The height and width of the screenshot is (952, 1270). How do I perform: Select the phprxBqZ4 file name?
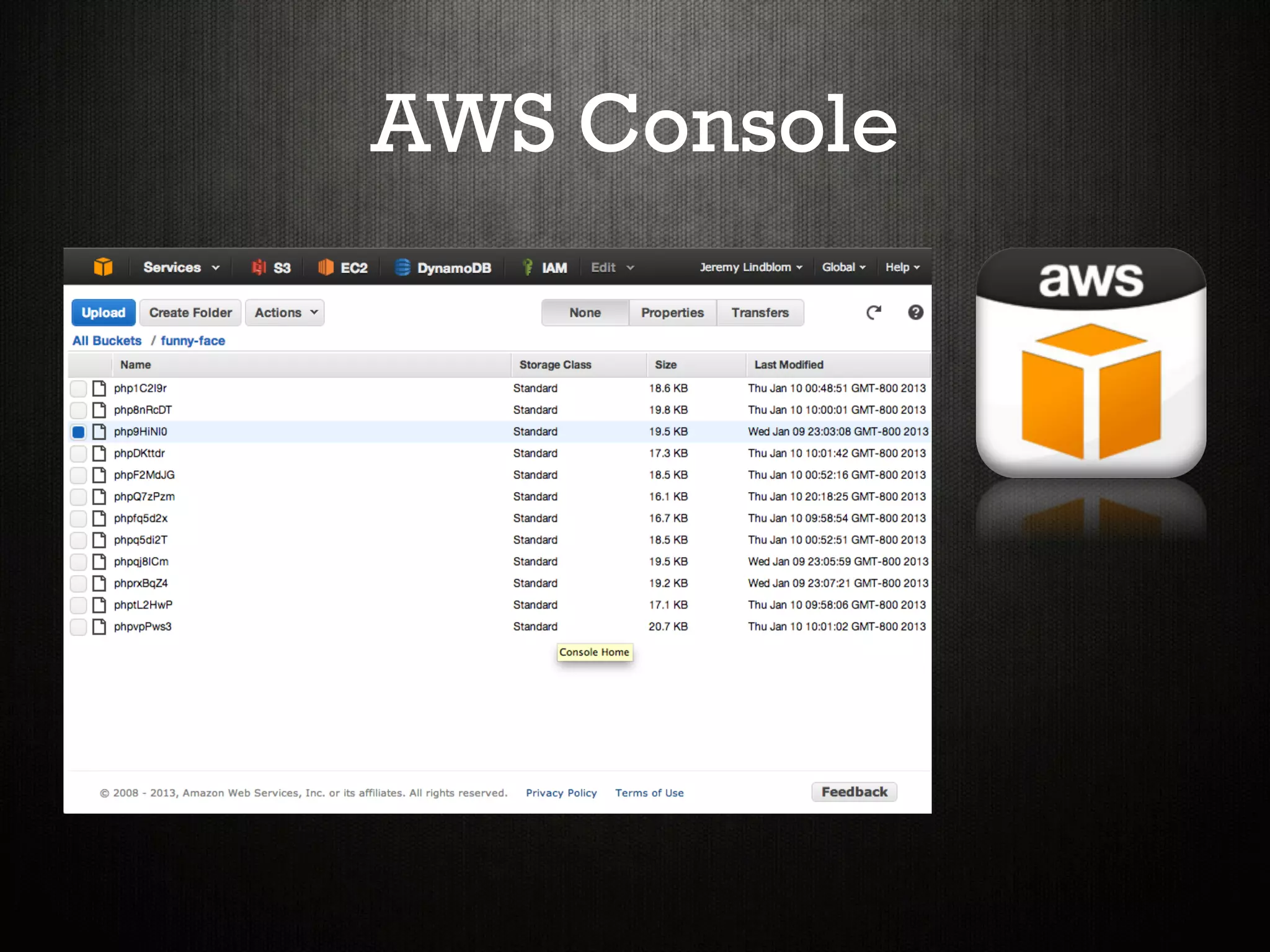(x=141, y=584)
